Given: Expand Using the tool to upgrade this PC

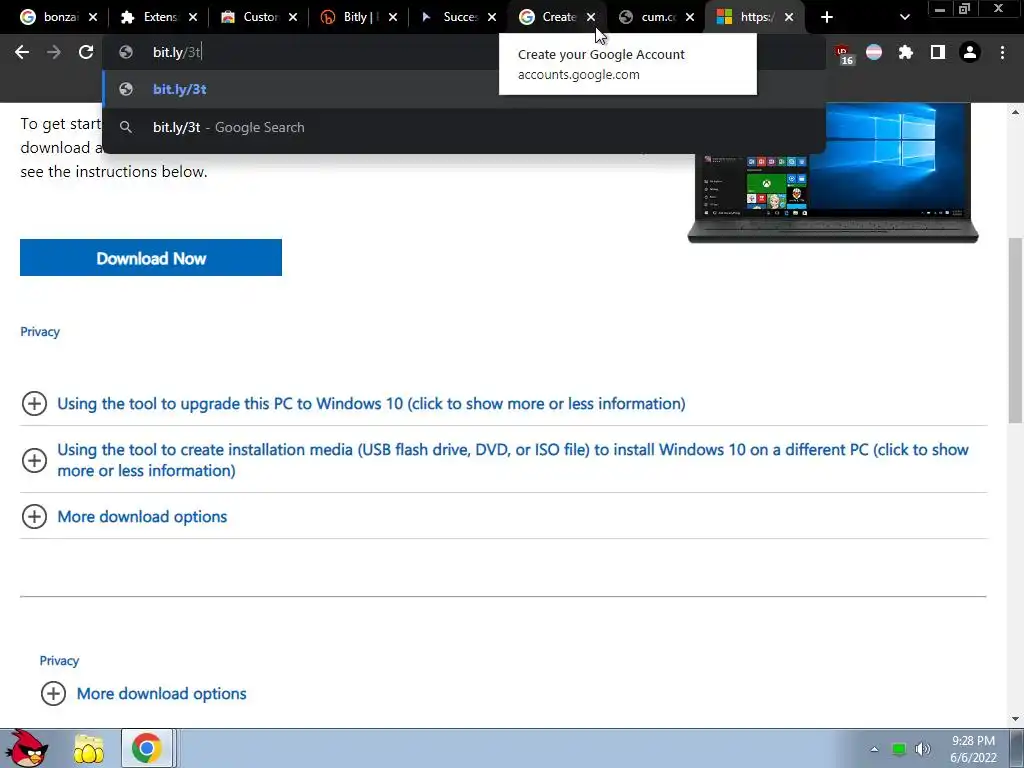Looking at the screenshot, I should (371, 404).
